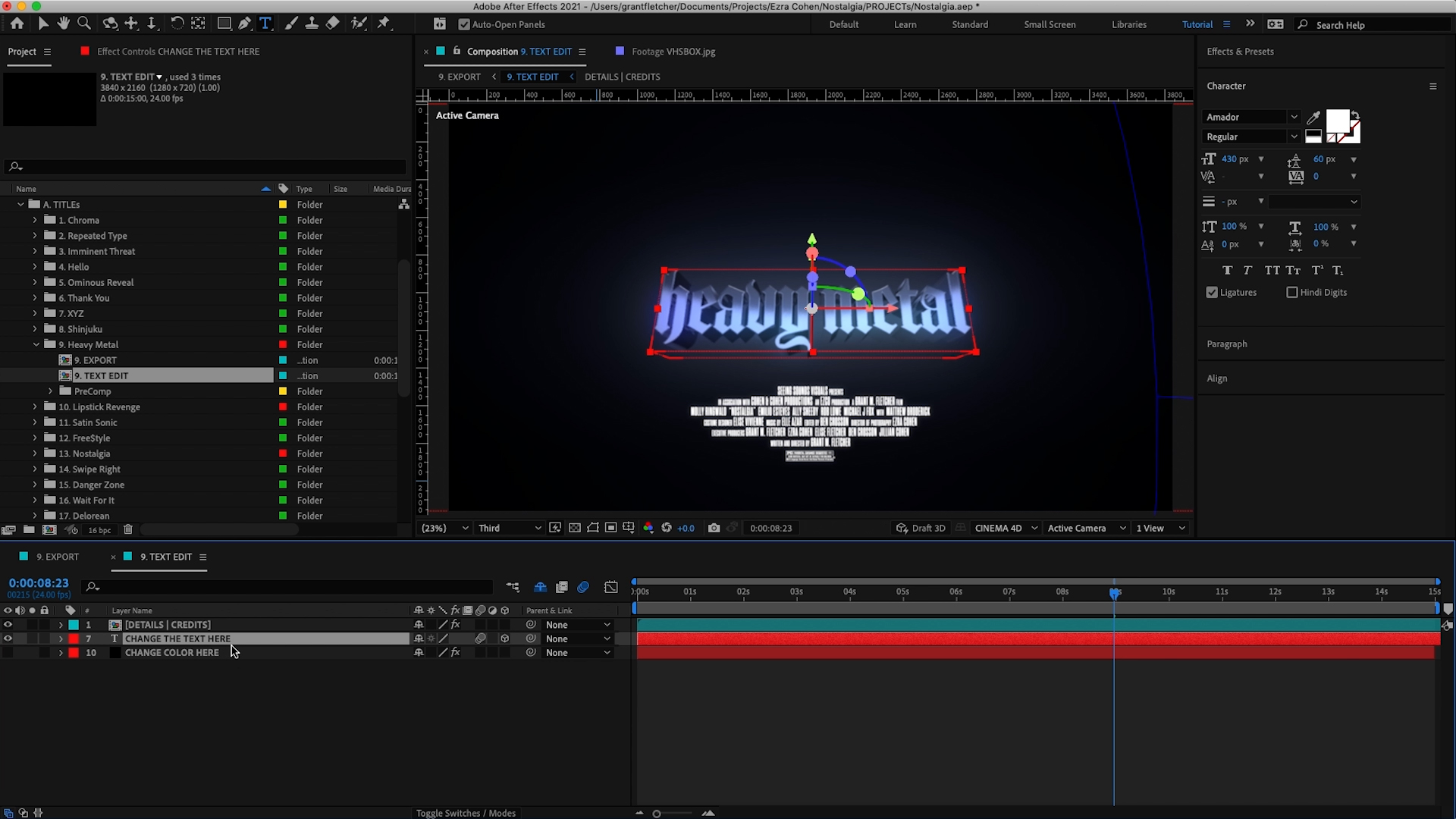Click the Region of Interest icon

pos(610,528)
